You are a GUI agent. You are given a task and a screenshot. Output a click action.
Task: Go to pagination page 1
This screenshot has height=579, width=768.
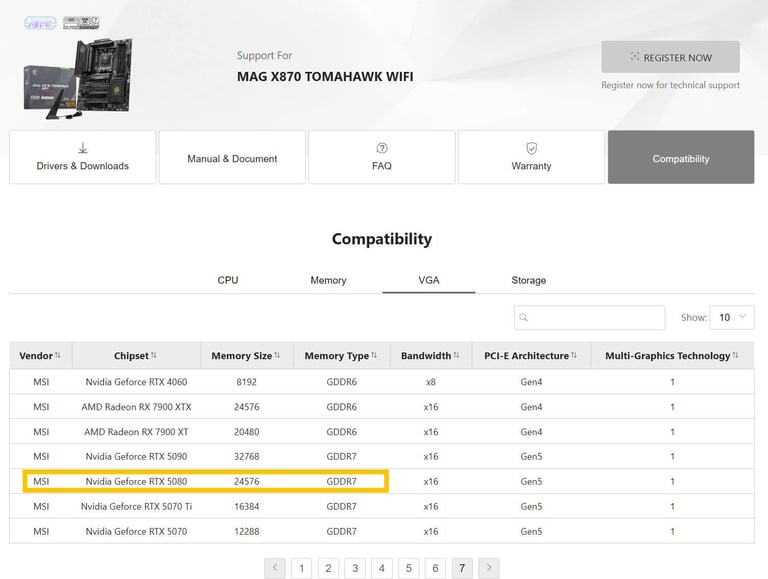301,568
